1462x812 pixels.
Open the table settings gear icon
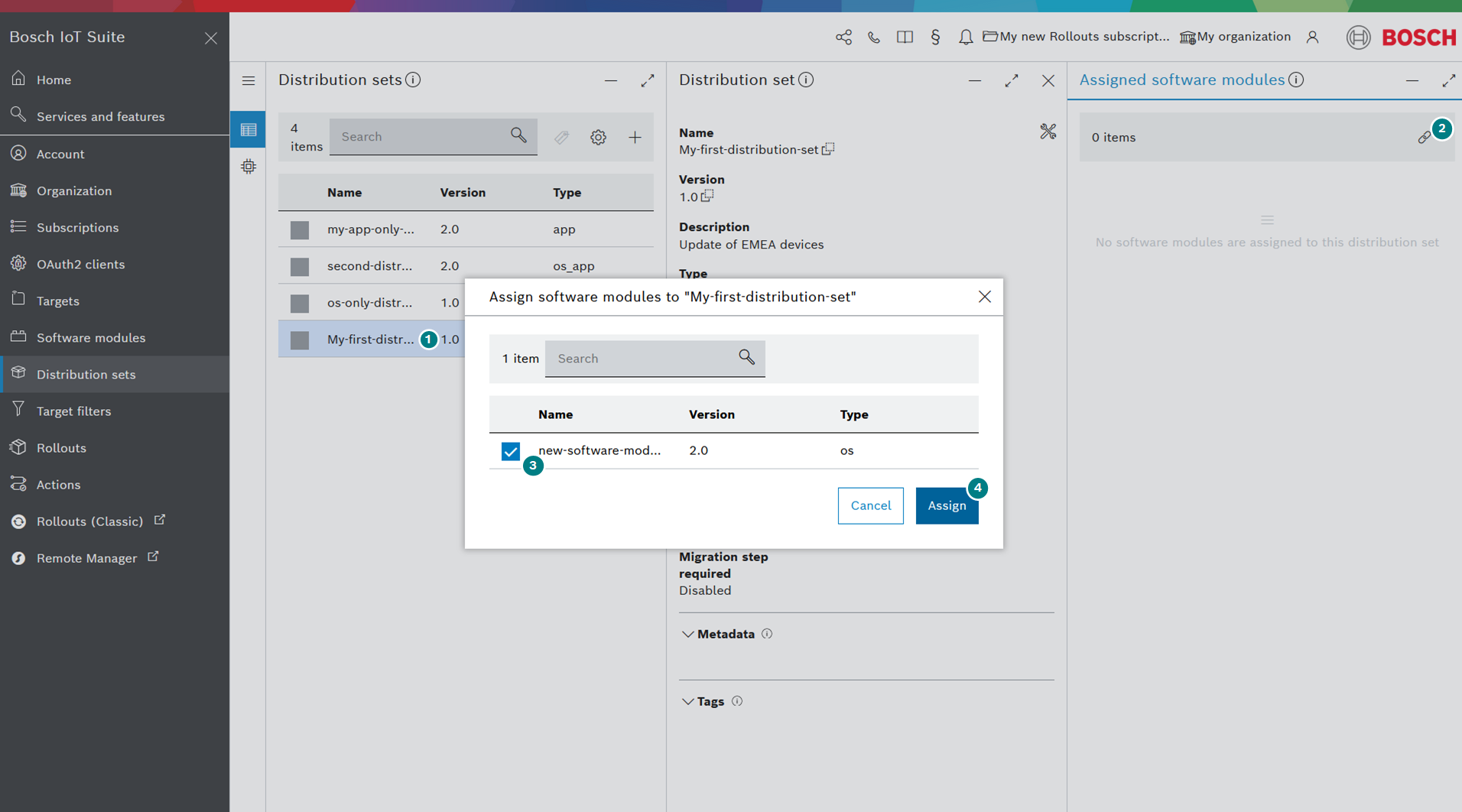598,137
